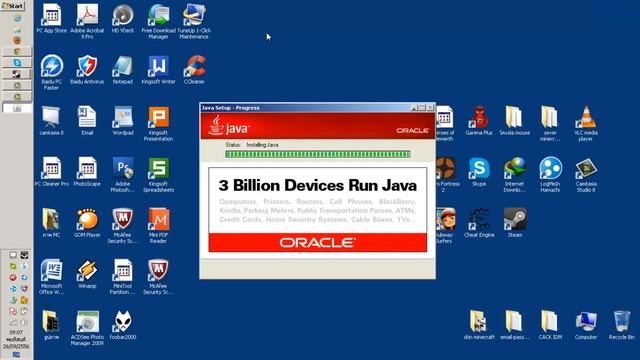The width and height of the screenshot is (640, 360).
Task: Click the Java installation progress bar
Action: (318, 154)
